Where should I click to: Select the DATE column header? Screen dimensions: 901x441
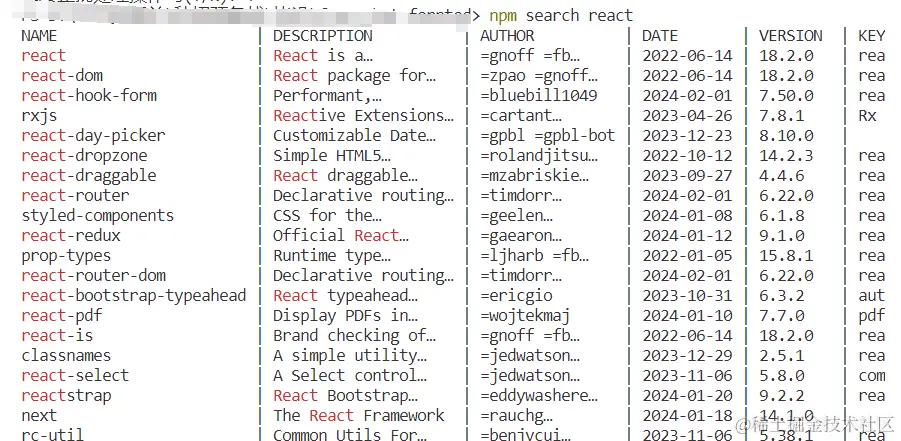point(660,36)
